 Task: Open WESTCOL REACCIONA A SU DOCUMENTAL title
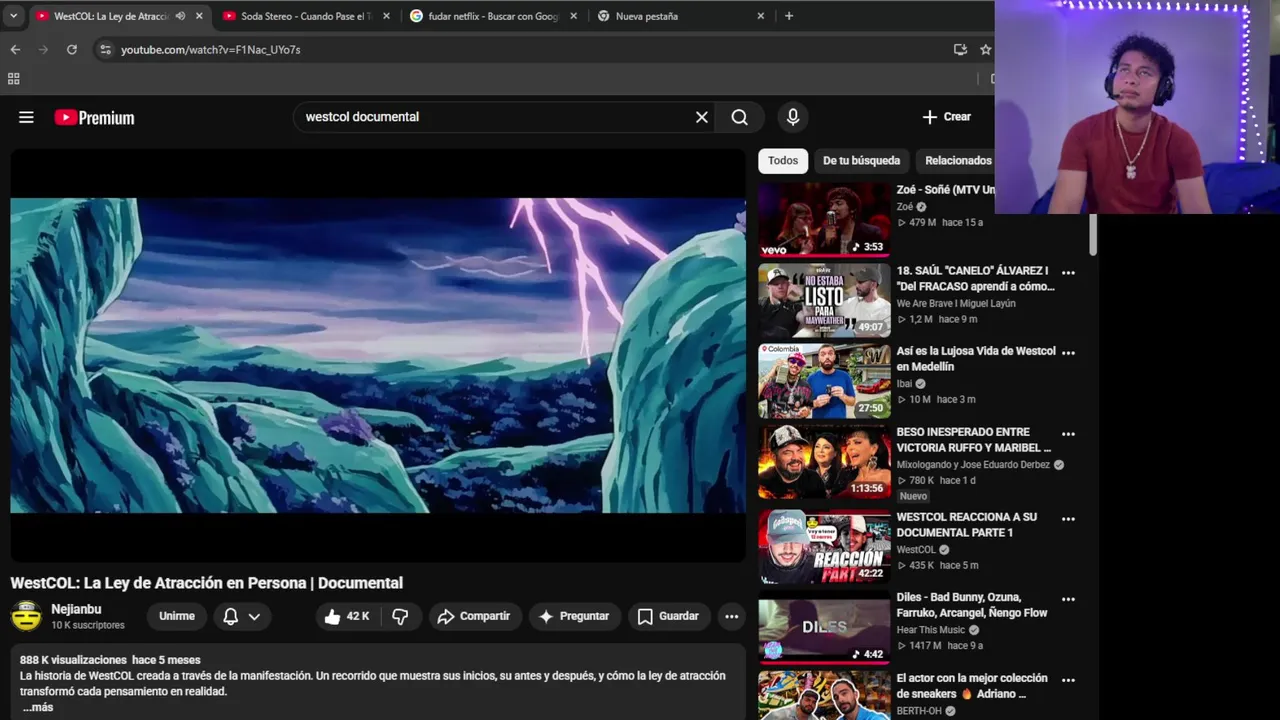(x=967, y=525)
